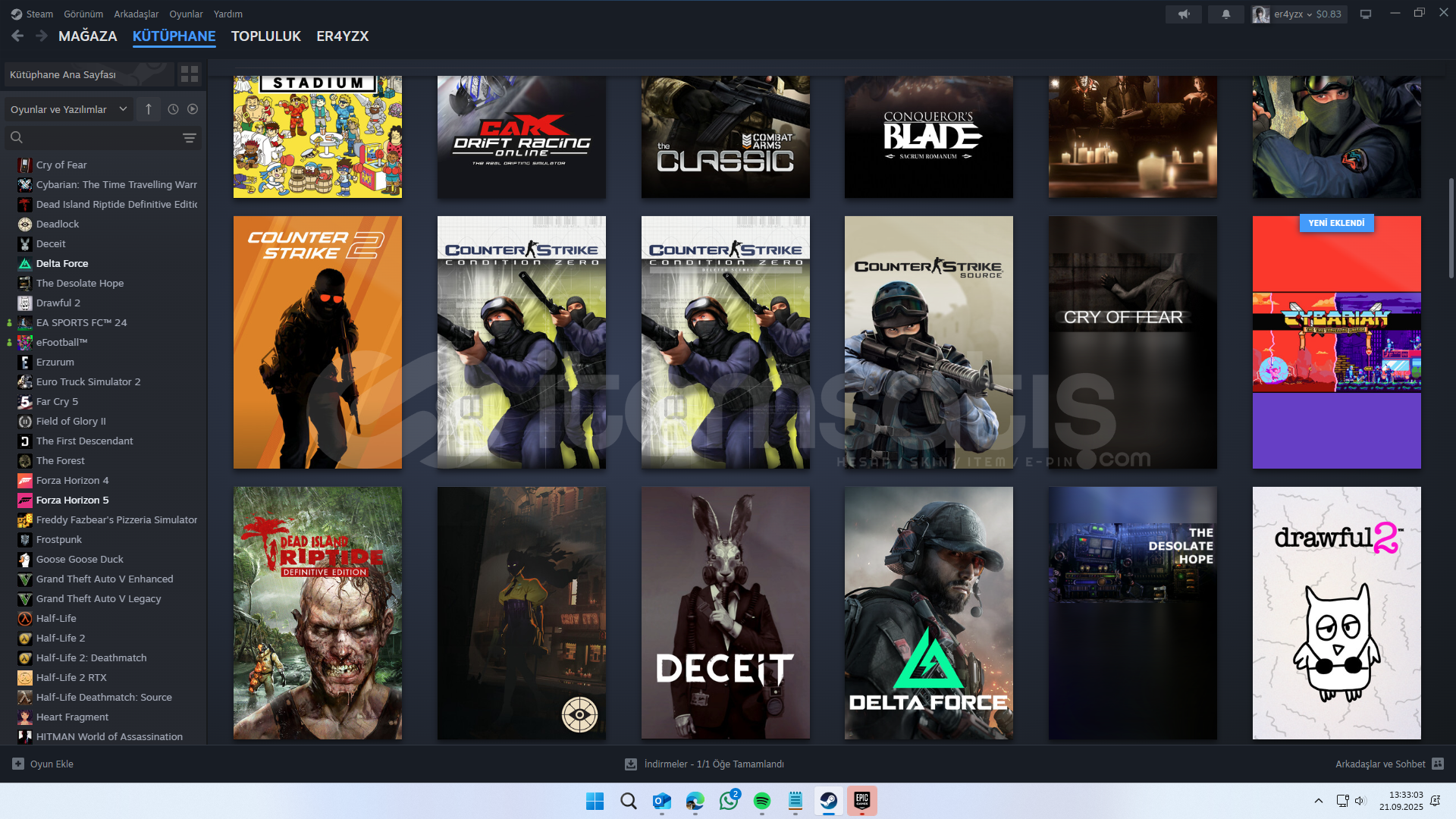1456x819 pixels.
Task: Open the Oyunlar menu
Action: pyautogui.click(x=186, y=14)
